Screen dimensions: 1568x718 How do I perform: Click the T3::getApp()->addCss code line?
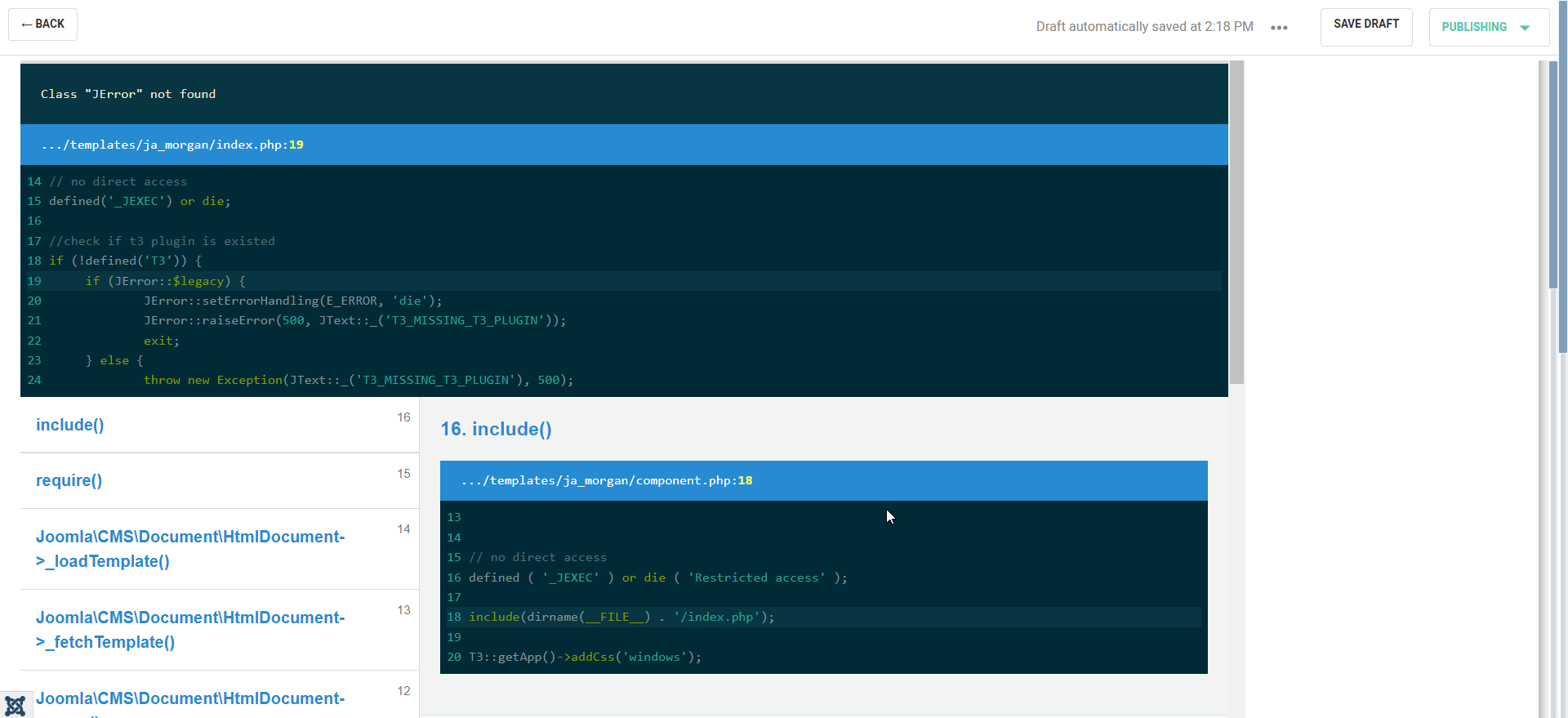(x=585, y=657)
